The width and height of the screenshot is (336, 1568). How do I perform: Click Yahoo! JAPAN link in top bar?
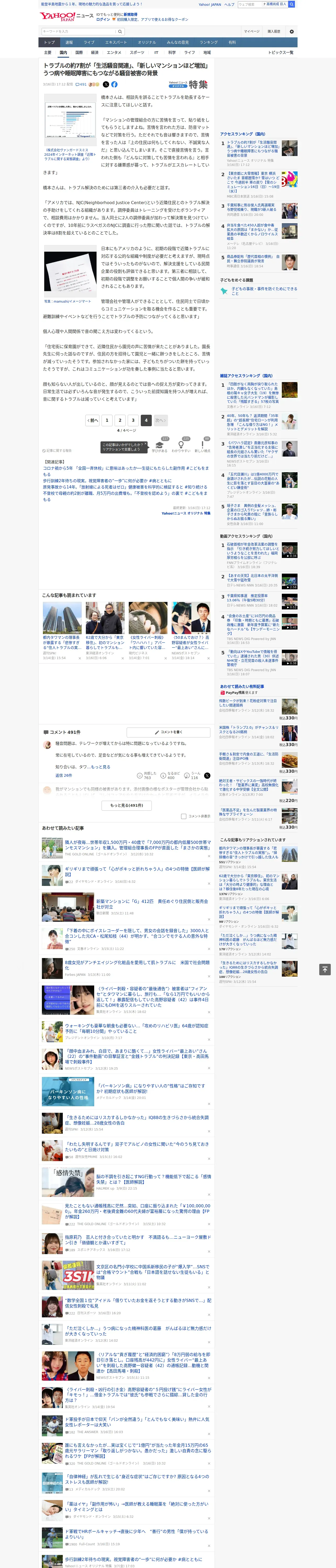(210, 4)
